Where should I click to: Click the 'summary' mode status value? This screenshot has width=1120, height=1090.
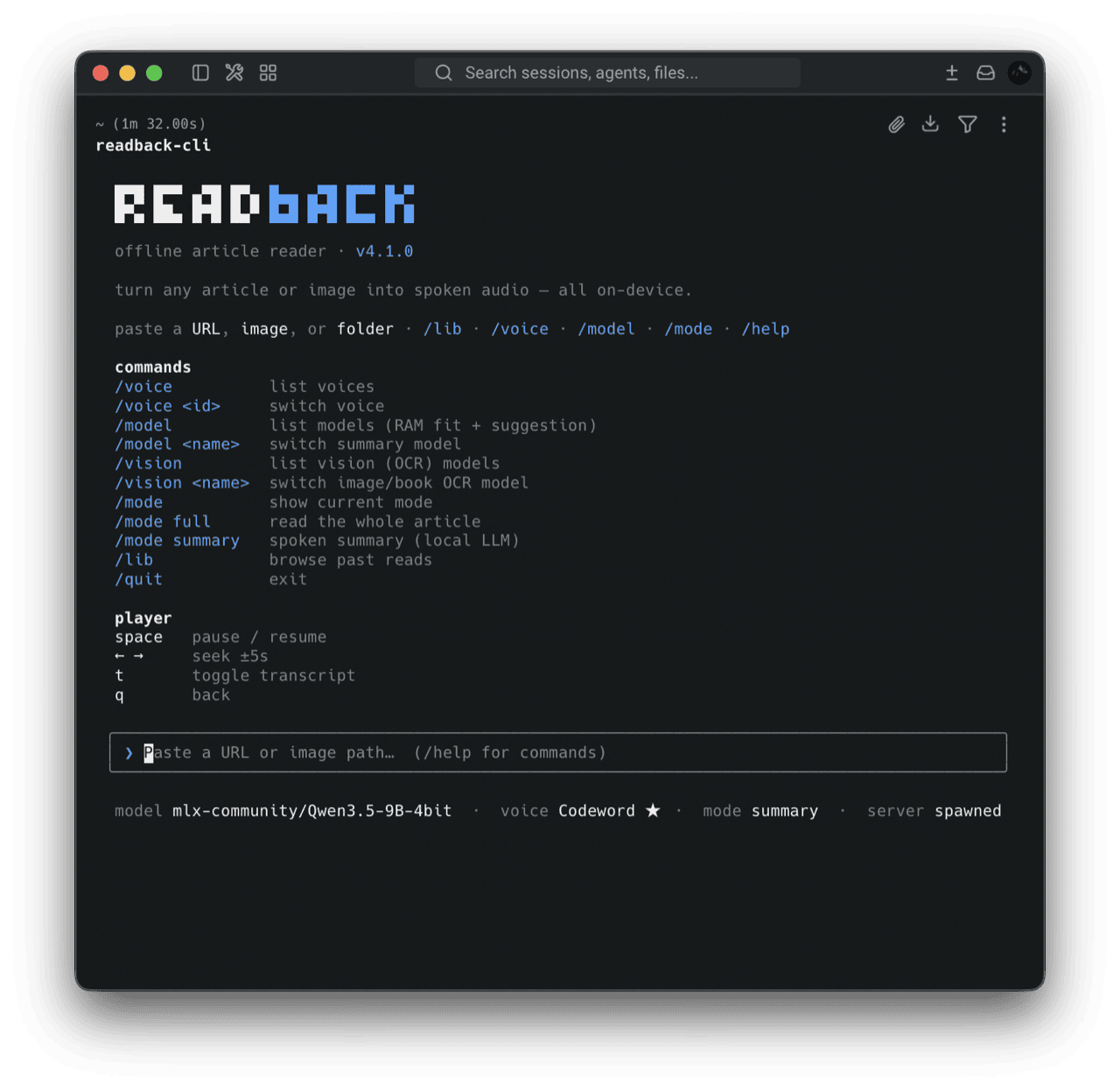point(785,811)
